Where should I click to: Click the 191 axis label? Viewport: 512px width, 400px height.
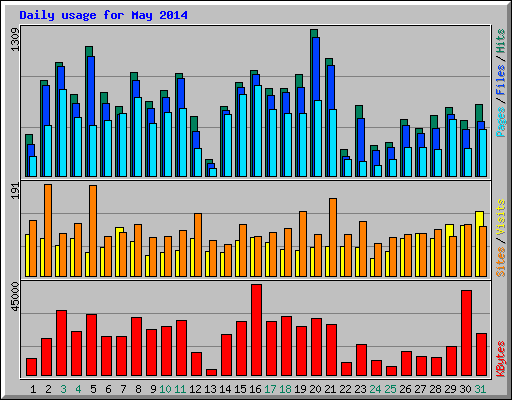tap(15, 191)
